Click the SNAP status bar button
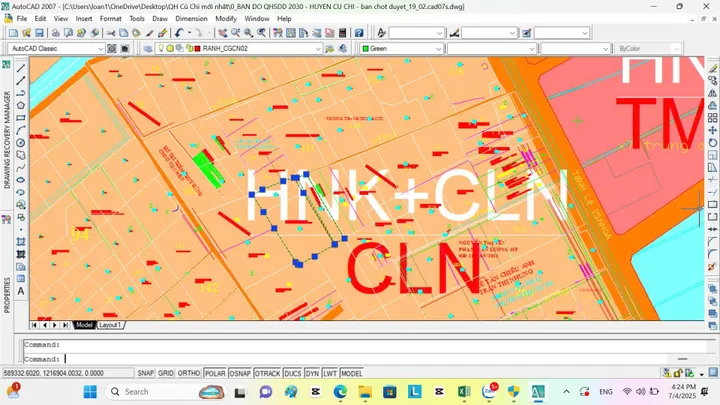The height and width of the screenshot is (405, 720). click(146, 373)
